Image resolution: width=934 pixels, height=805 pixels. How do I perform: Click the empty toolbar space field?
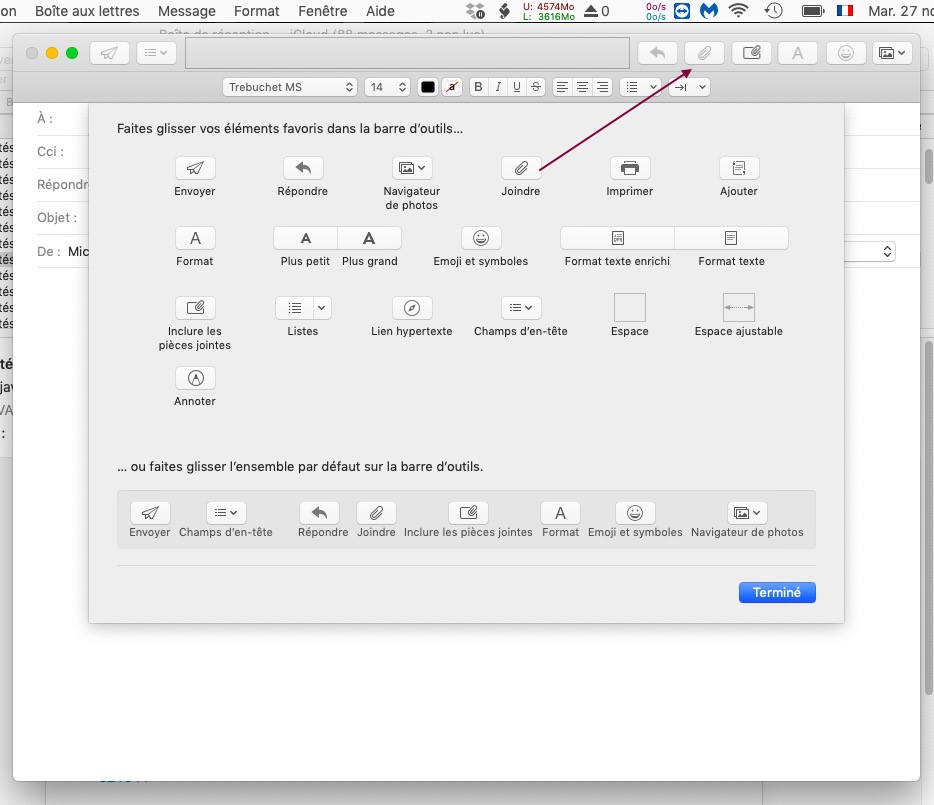407,53
